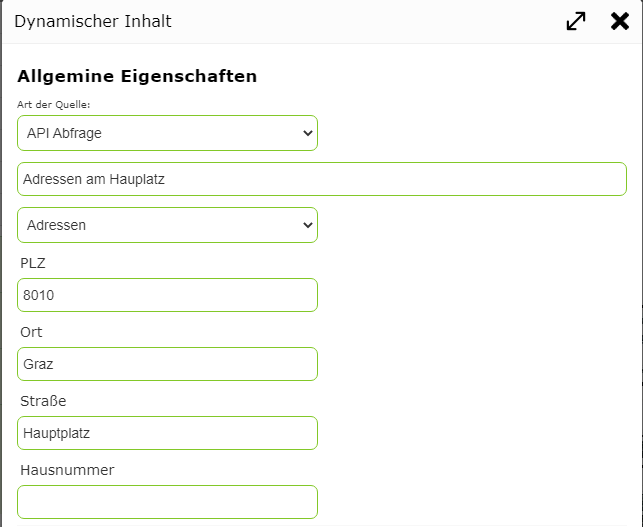Click the 'Ort' field label
Image resolution: width=643 pixels, height=527 pixels.
tap(31, 332)
